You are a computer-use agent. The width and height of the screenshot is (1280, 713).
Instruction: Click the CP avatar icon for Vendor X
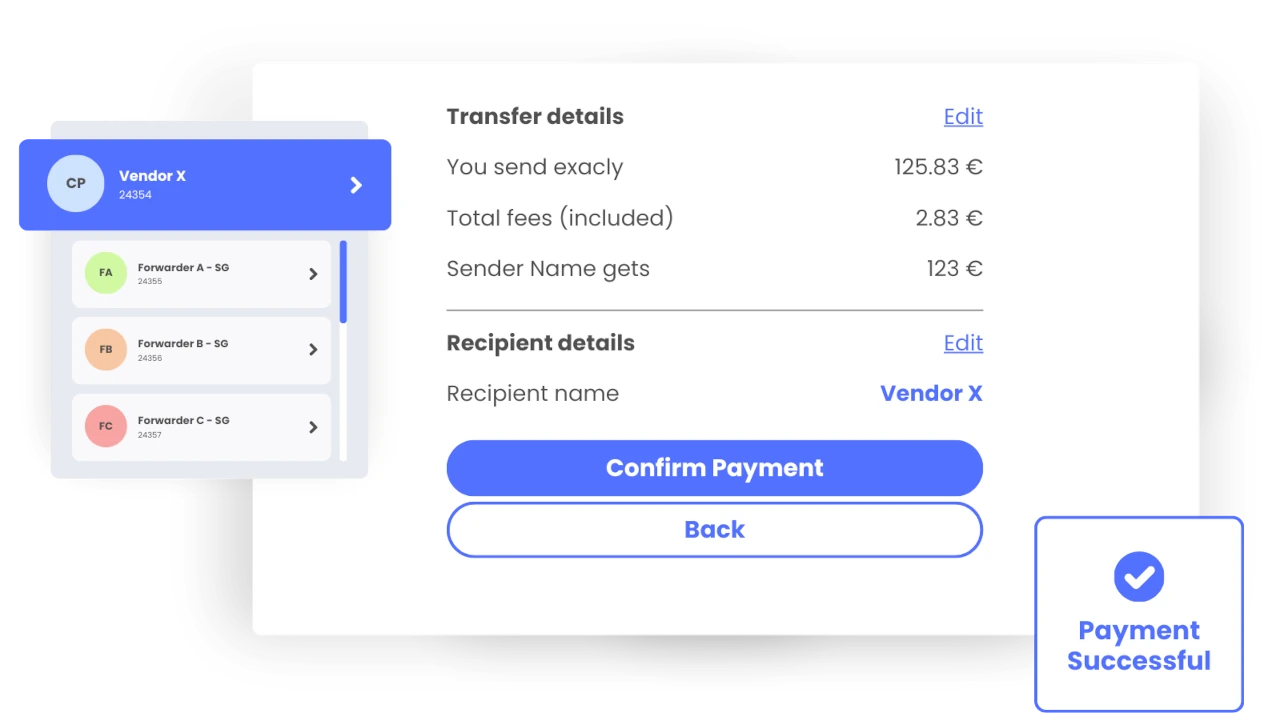click(x=76, y=184)
